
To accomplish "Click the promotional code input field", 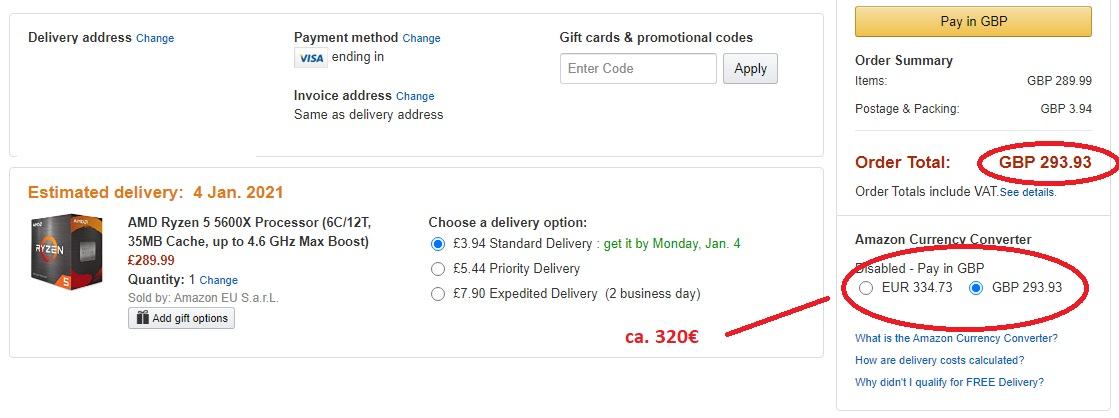I will coord(638,69).
